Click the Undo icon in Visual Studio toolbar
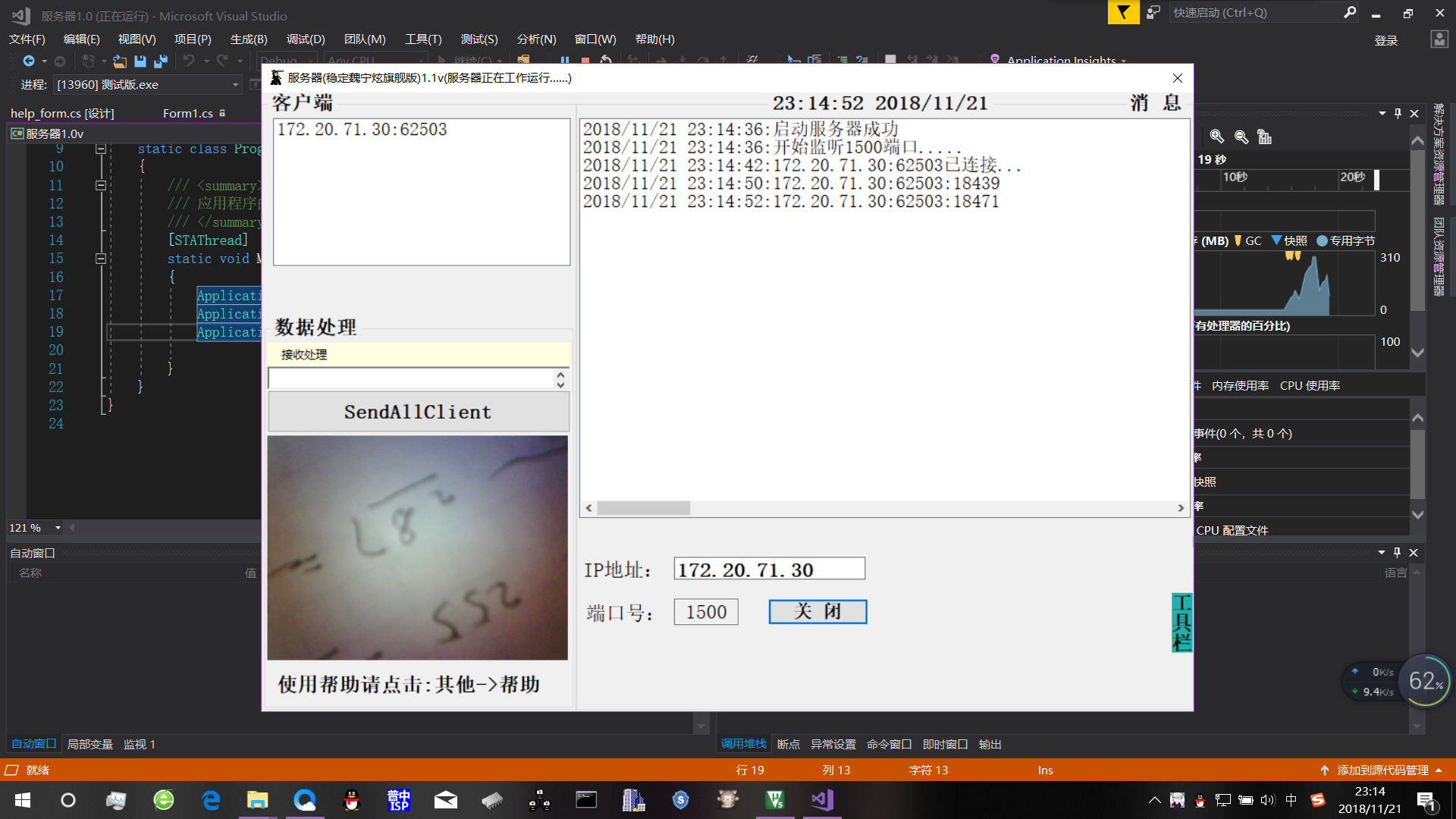This screenshot has height=819, width=1456. coord(190,61)
